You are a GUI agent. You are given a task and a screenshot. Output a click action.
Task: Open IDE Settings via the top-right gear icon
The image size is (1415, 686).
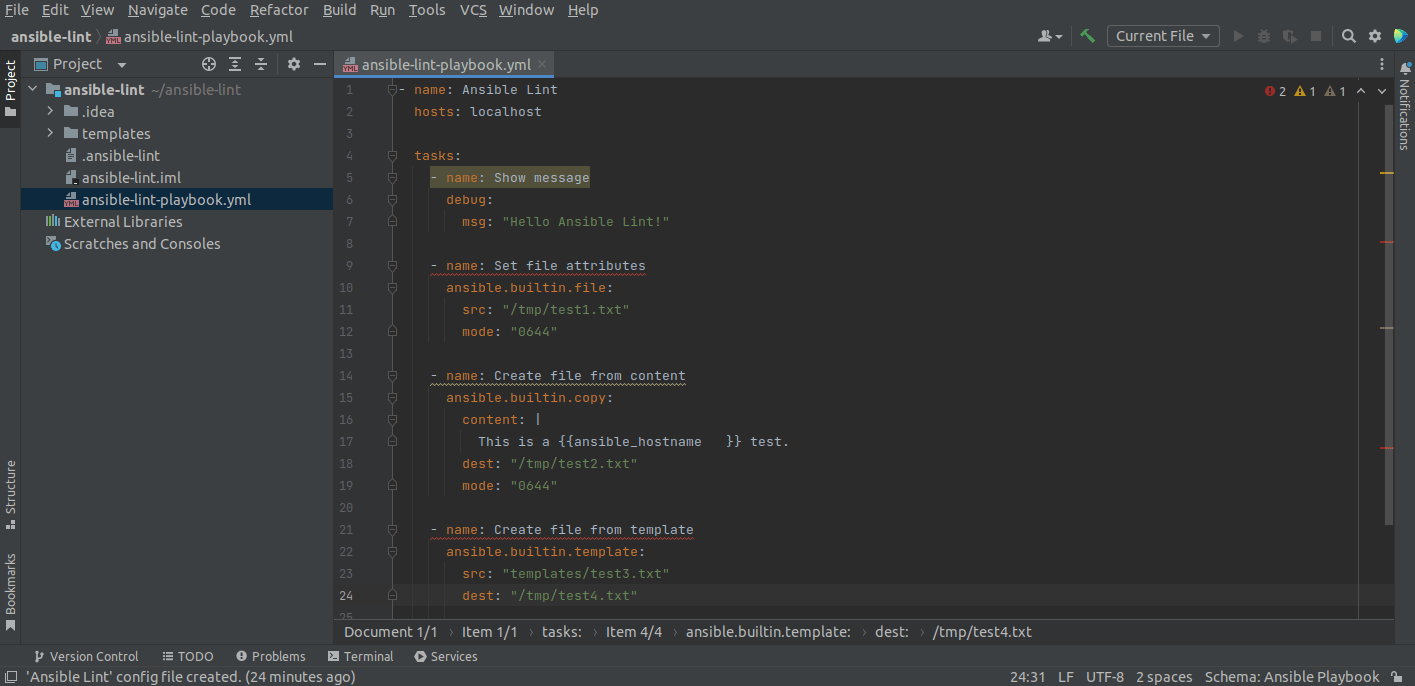[x=1374, y=35]
